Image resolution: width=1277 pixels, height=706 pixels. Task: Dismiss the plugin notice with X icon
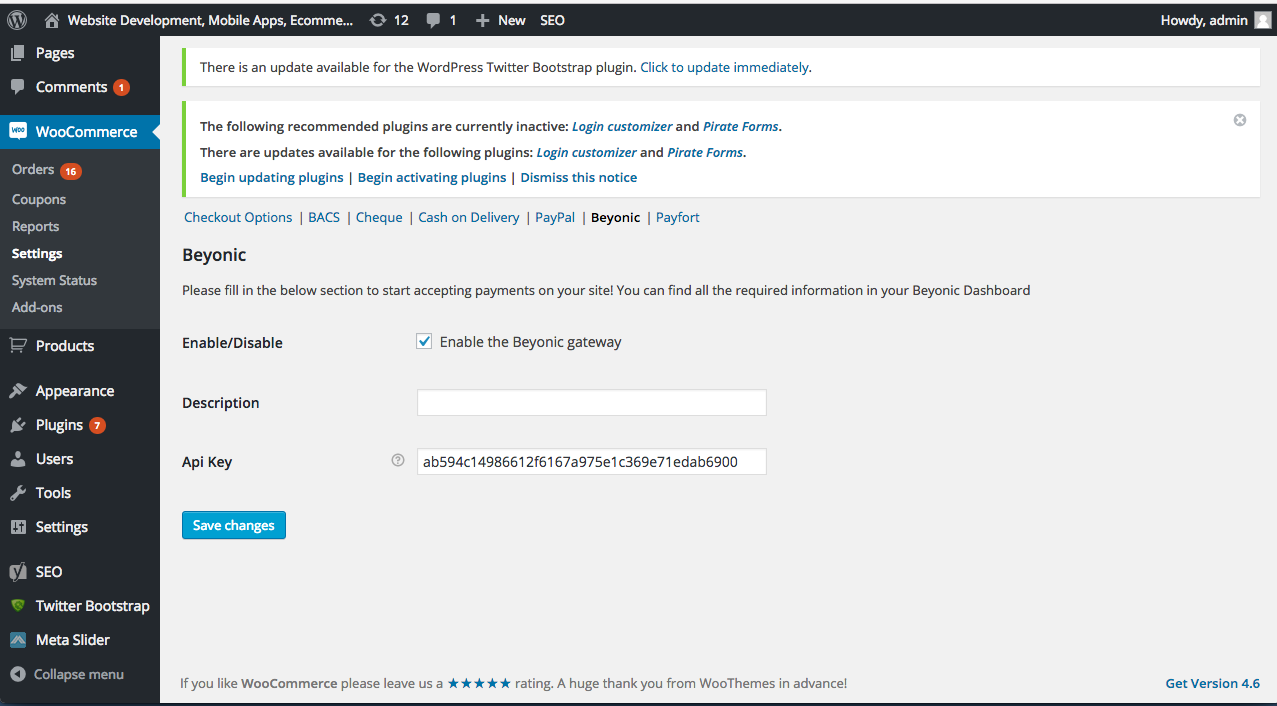(1240, 120)
